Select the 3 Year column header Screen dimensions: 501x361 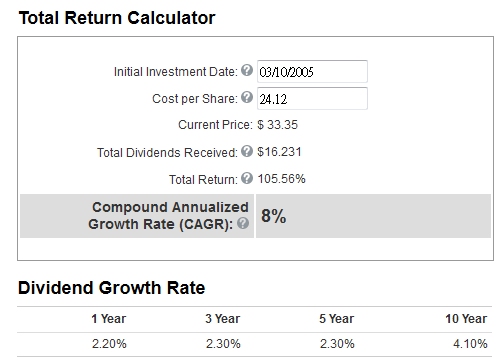pyautogui.click(x=223, y=319)
